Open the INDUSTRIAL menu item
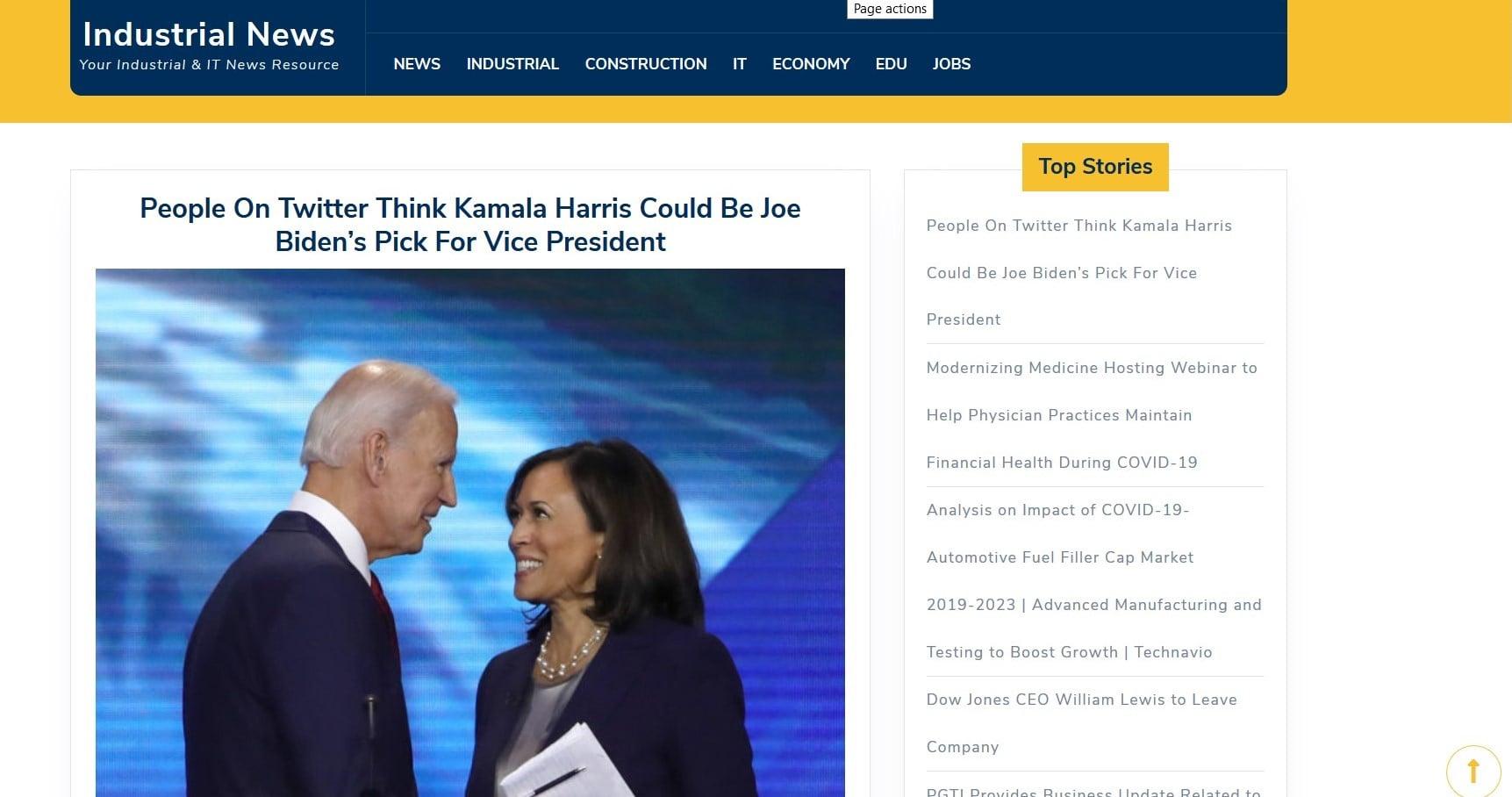The width and height of the screenshot is (1512, 797). (512, 64)
